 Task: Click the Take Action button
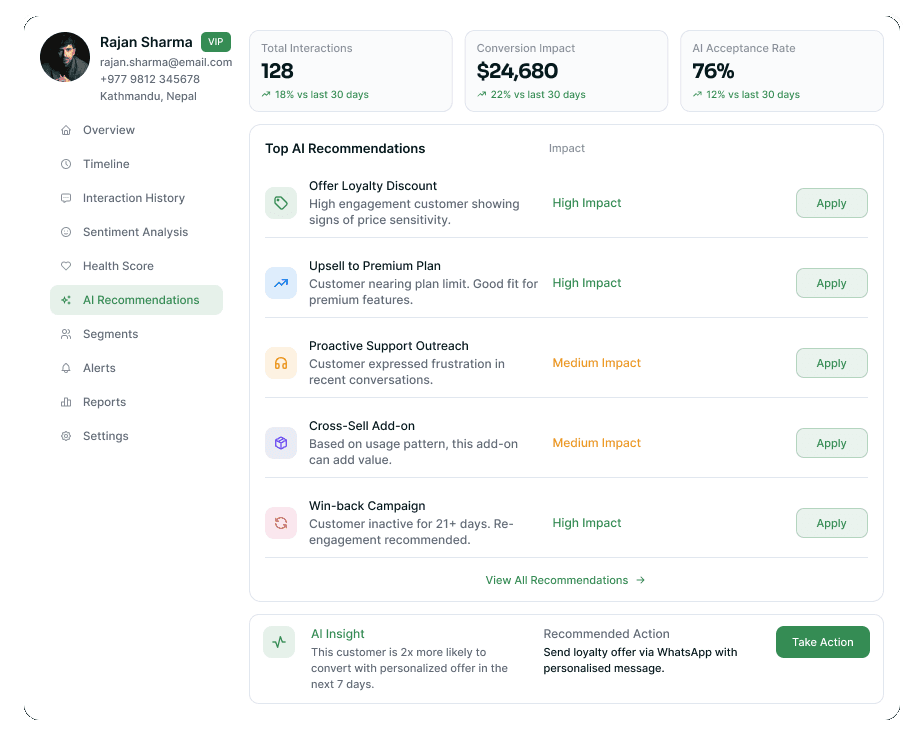(823, 642)
